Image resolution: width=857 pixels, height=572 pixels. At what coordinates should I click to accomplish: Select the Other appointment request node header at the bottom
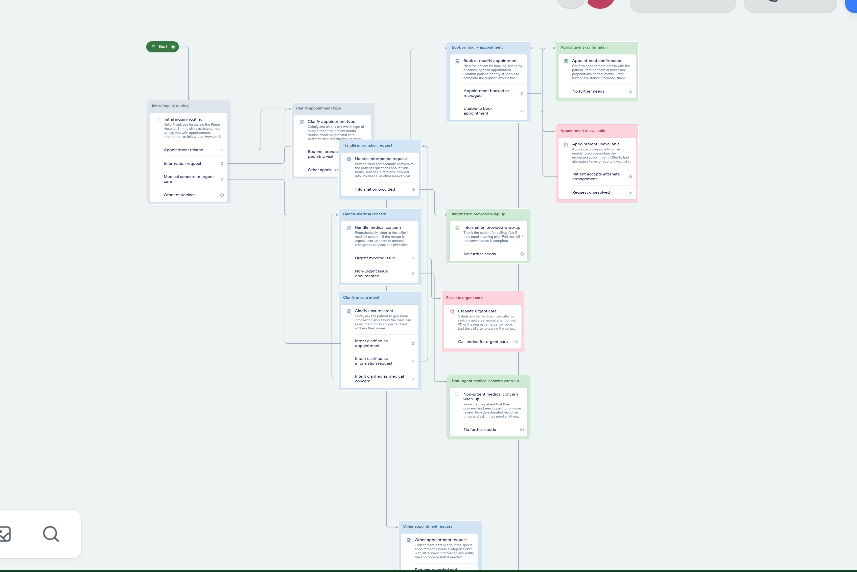(441, 527)
